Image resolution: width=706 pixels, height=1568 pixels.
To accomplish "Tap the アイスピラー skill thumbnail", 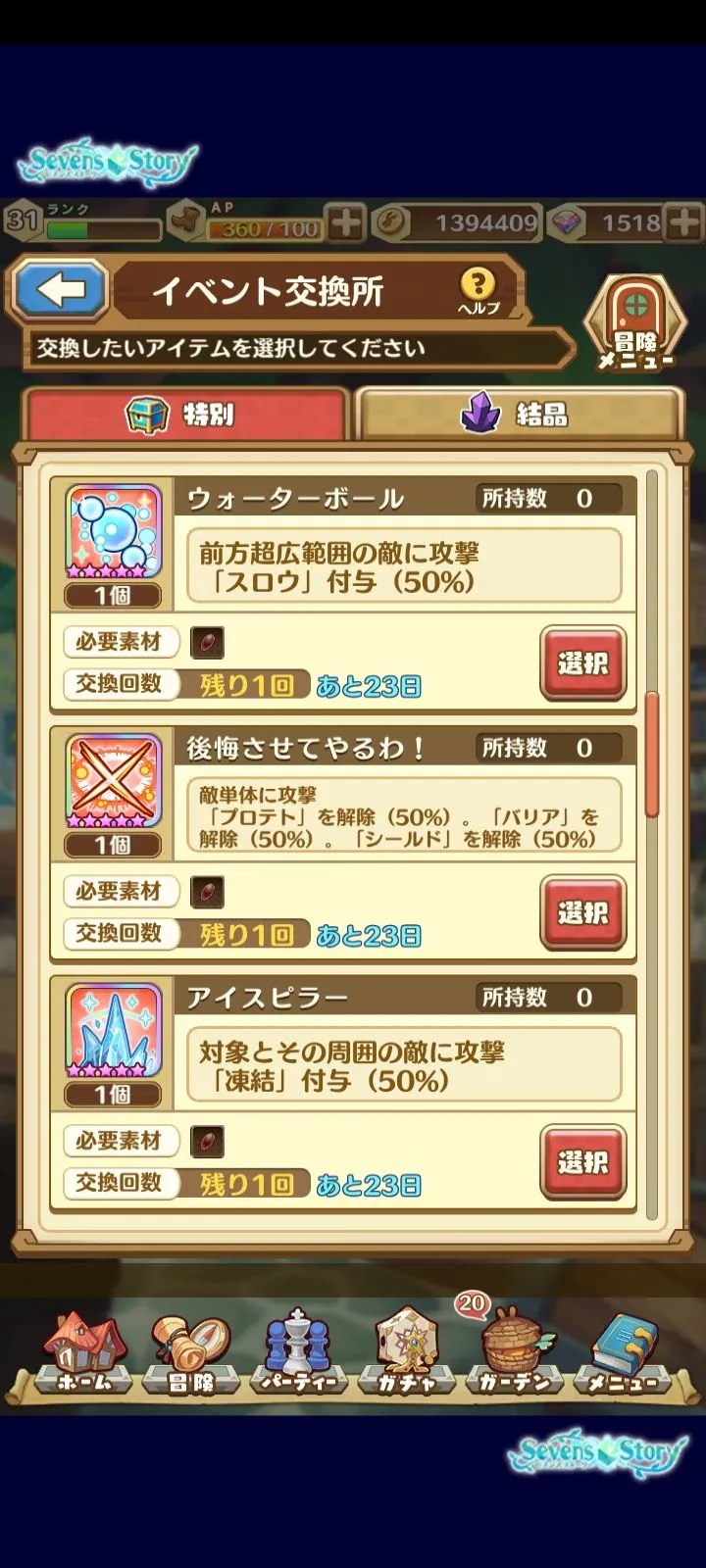I will 114,1031.
